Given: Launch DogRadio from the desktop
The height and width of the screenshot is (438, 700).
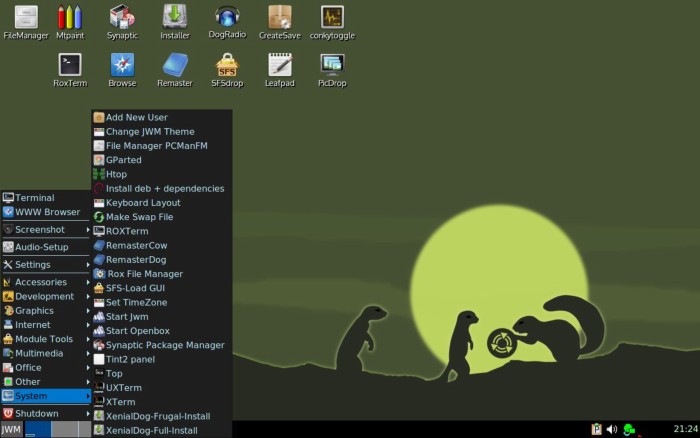Looking at the screenshot, I should (x=227, y=22).
